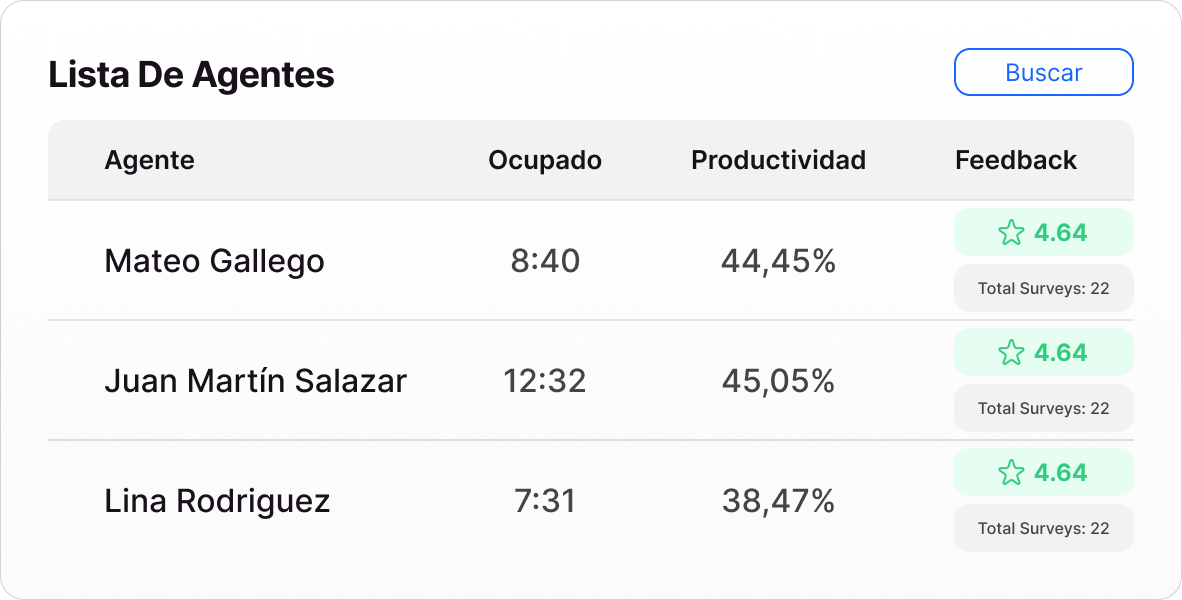Select the 8:40 occupied time value

(545, 261)
